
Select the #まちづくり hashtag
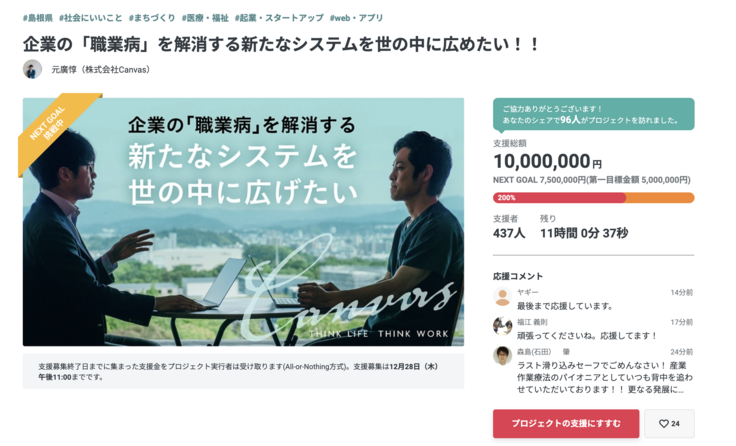(x=152, y=18)
